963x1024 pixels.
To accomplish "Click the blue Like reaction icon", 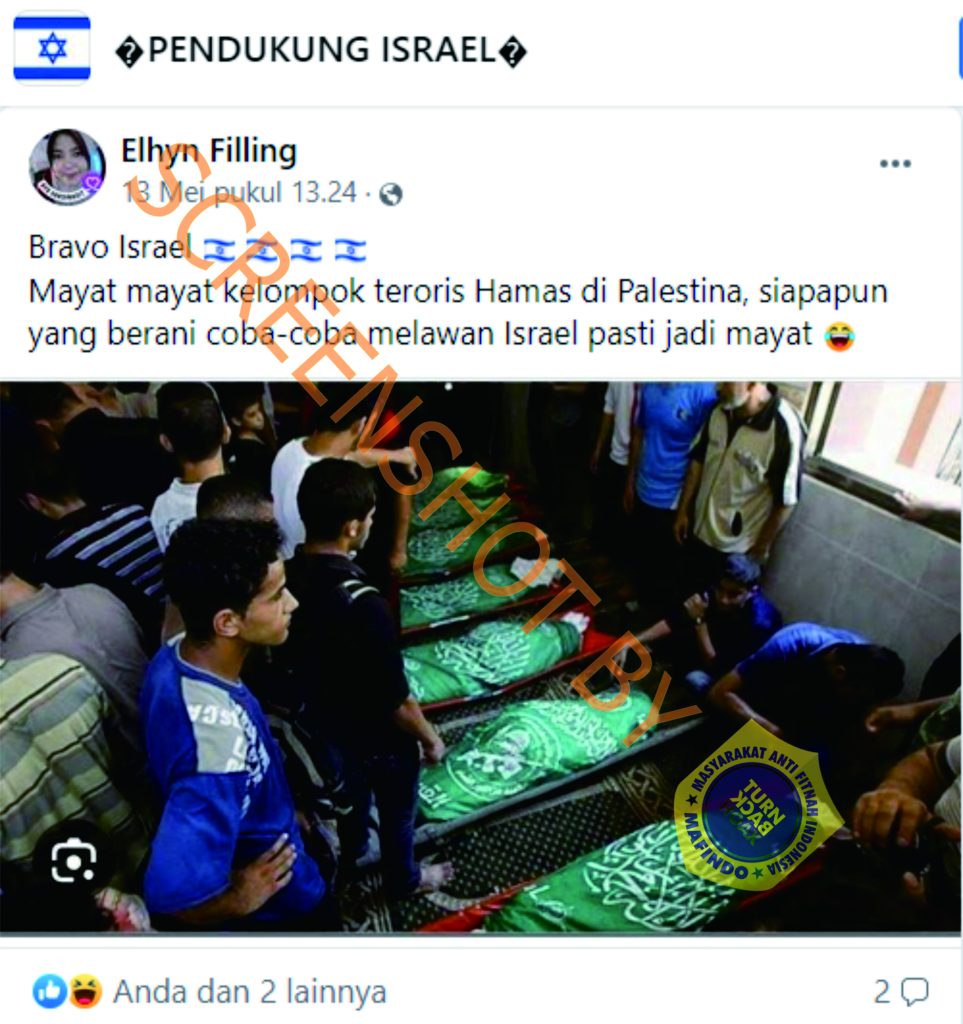I will tap(50, 991).
